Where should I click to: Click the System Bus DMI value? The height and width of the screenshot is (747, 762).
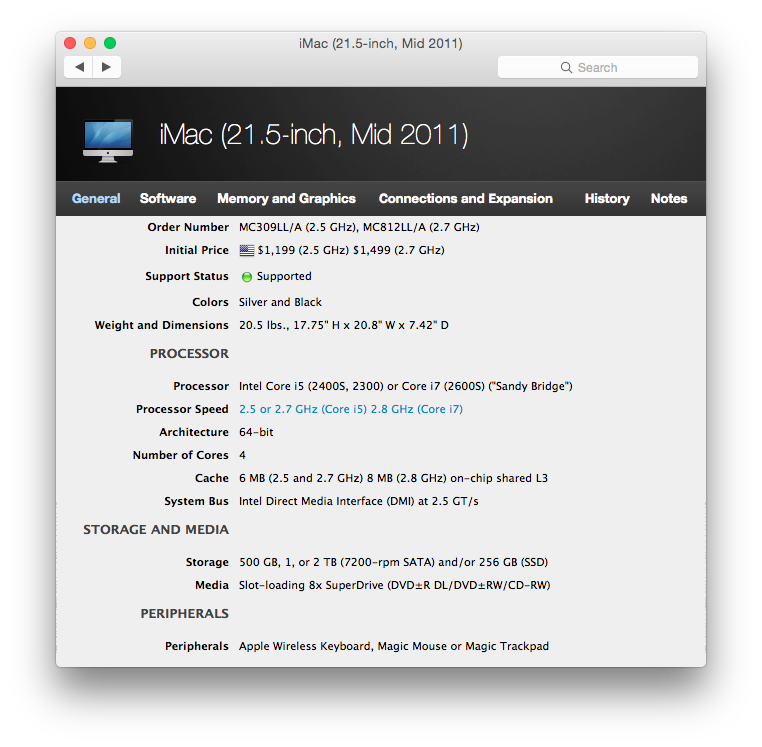point(359,501)
